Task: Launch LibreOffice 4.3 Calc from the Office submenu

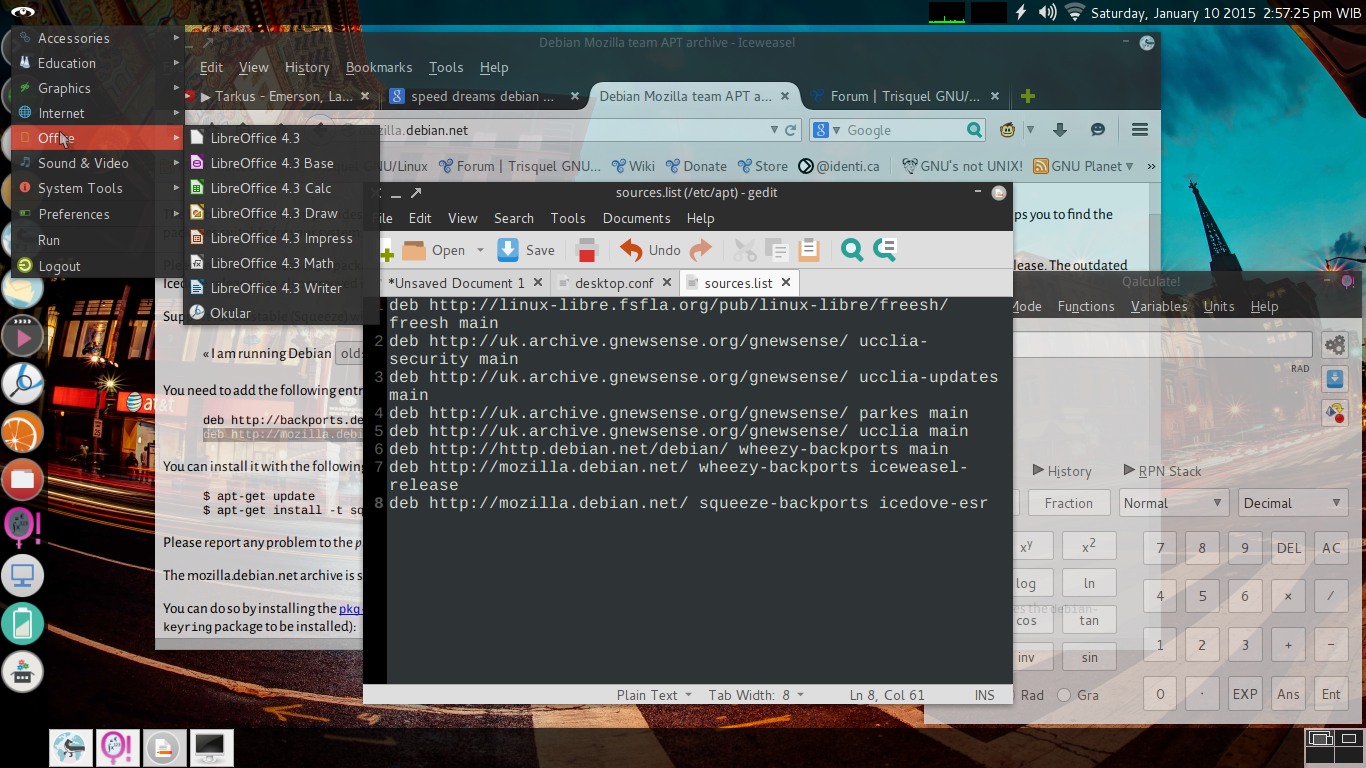Action: (270, 188)
